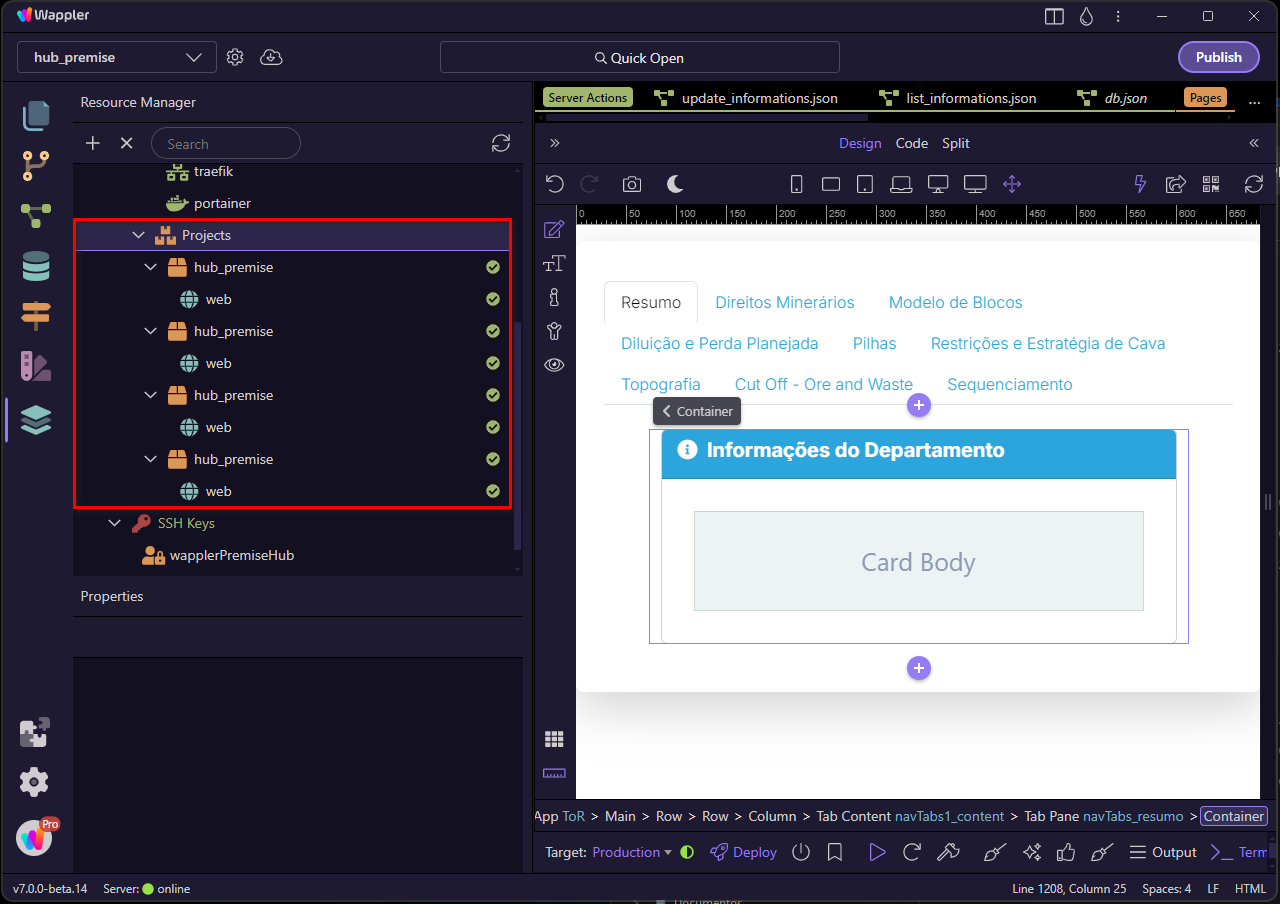Open the hub_premise project dropdown
The width and height of the screenshot is (1280, 904).
pyautogui.click(x=117, y=57)
